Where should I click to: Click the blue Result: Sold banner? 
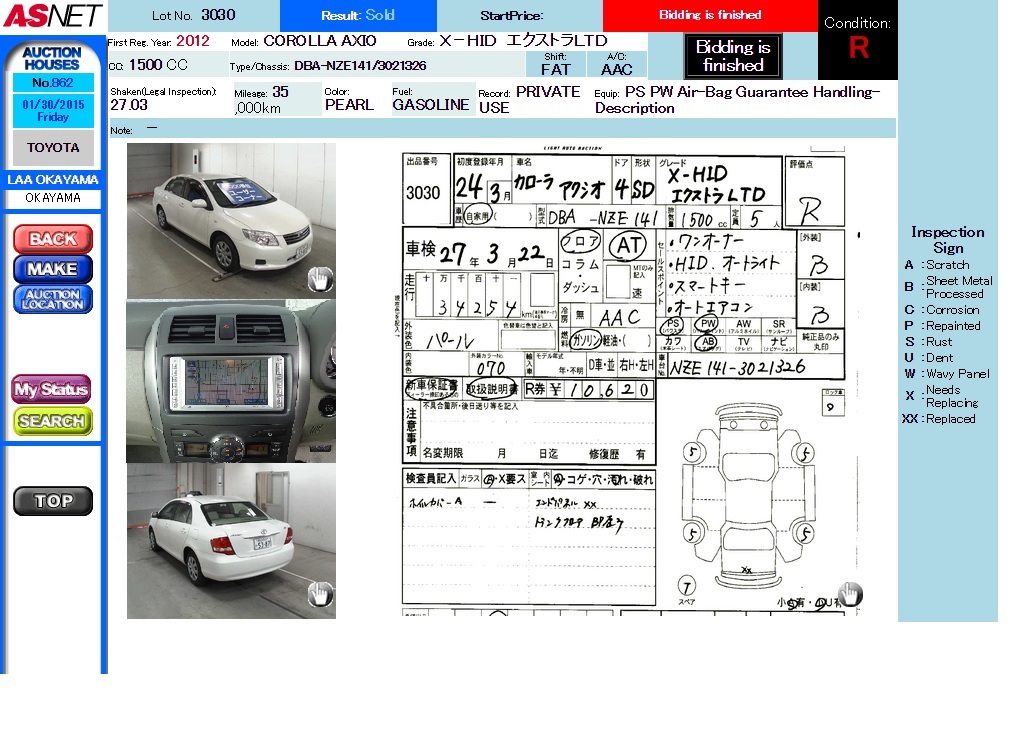[358, 16]
